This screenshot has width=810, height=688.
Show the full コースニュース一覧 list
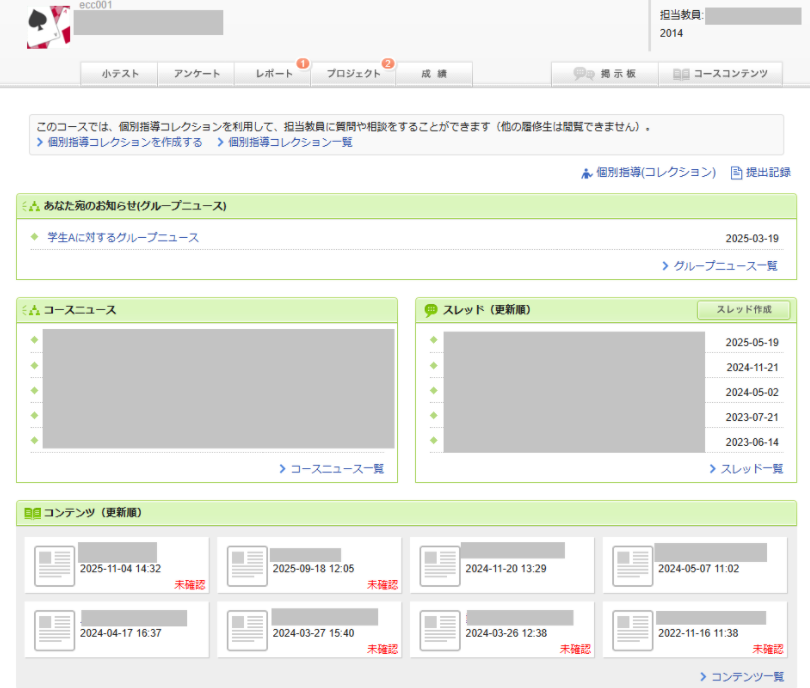point(336,469)
